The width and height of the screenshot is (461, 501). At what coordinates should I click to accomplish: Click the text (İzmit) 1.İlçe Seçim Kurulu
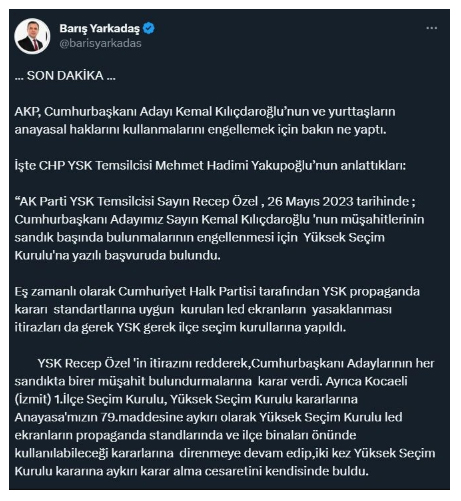click(x=90, y=399)
